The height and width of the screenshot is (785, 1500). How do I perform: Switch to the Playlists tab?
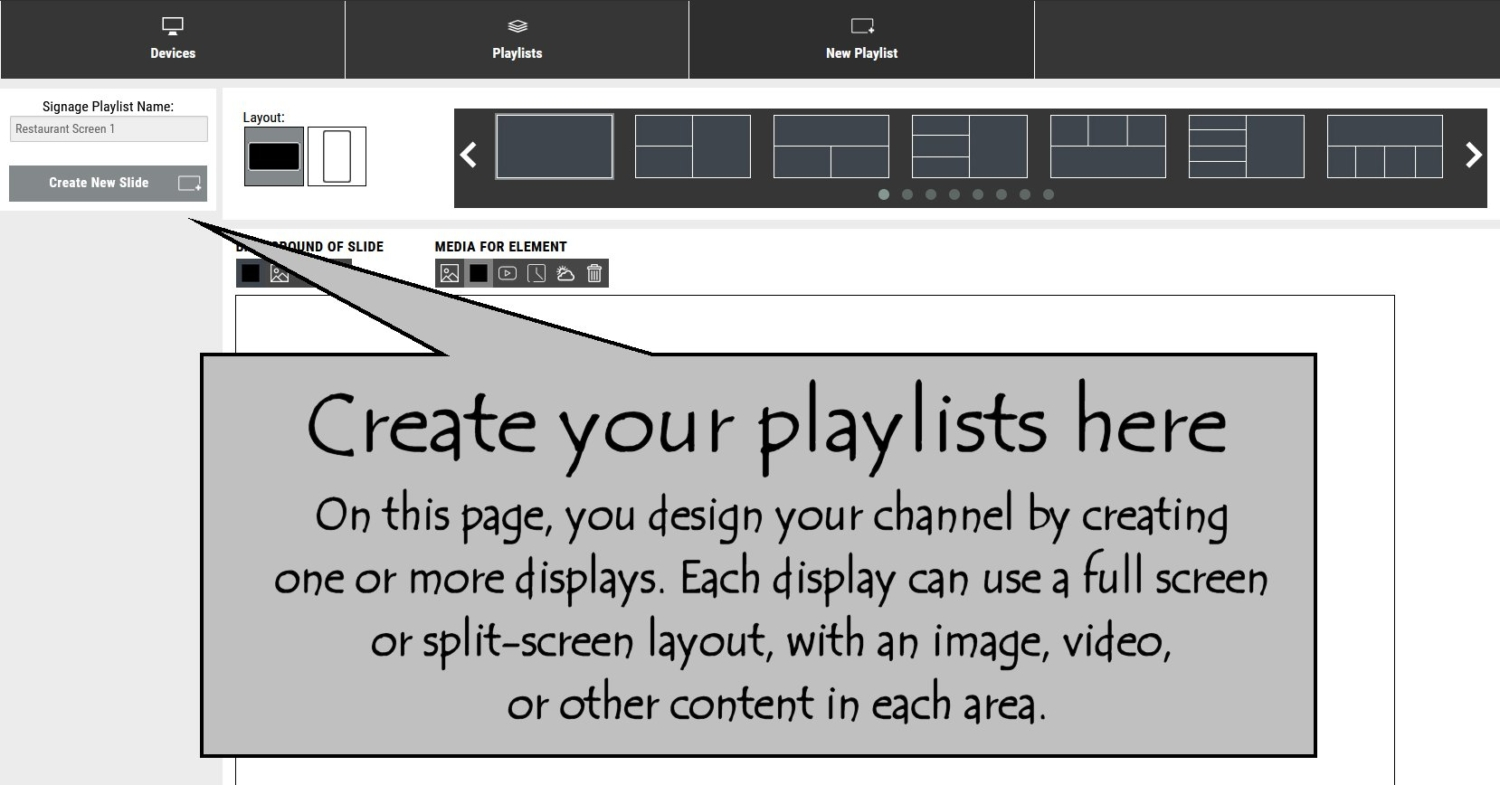pos(517,39)
